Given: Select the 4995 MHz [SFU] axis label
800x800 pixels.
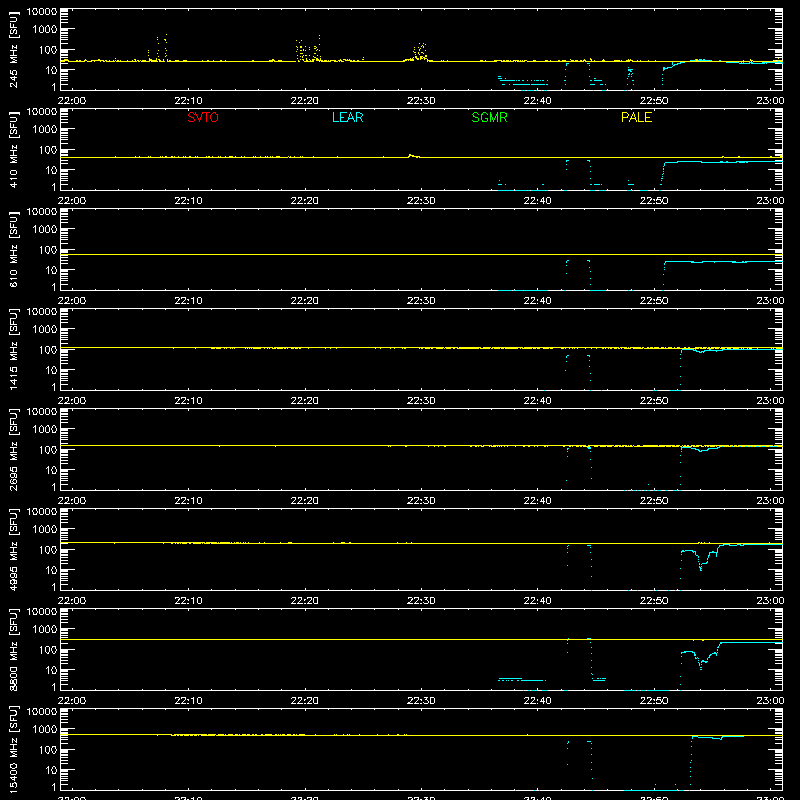Looking at the screenshot, I should click(14, 549).
